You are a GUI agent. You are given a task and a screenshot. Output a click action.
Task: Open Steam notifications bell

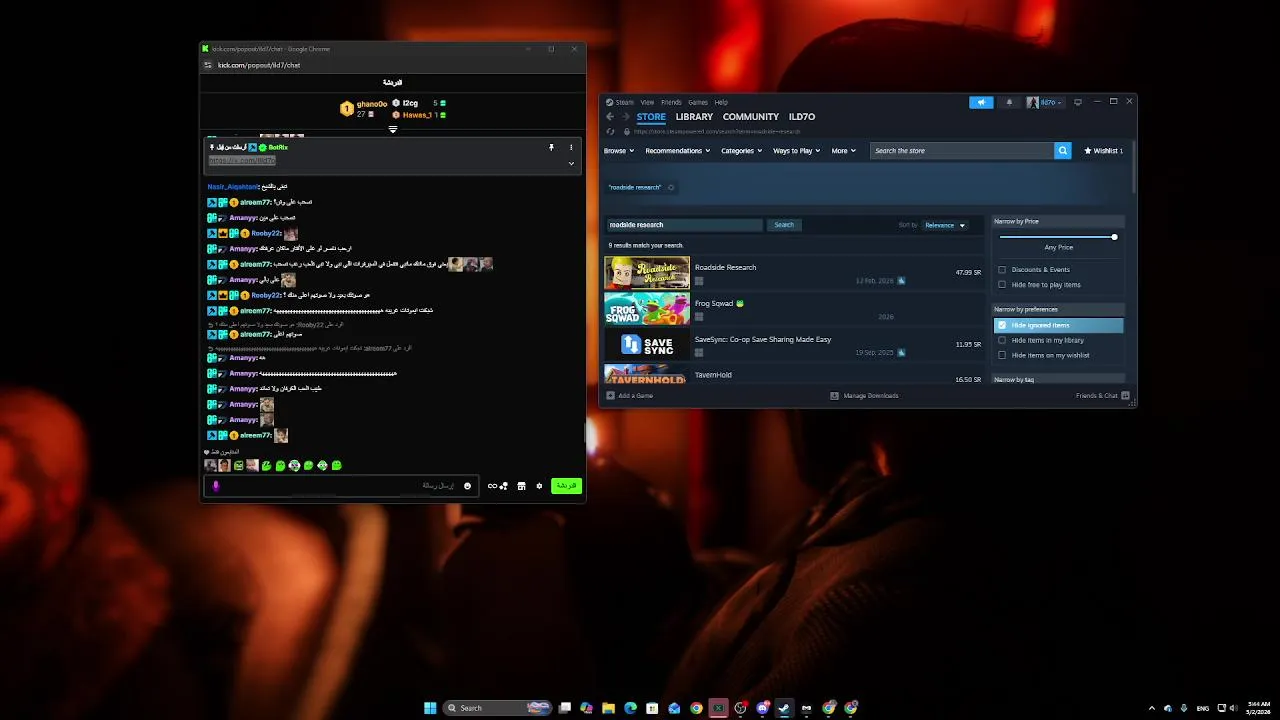point(1008,102)
